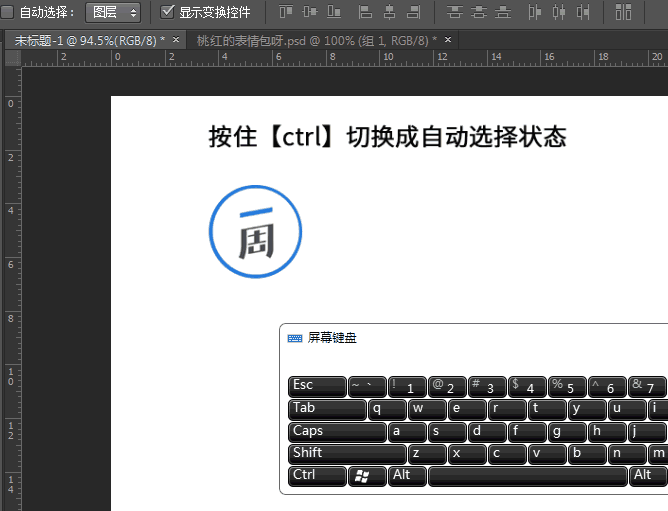Align top edges of layers
The image size is (668, 511).
(x=286, y=12)
